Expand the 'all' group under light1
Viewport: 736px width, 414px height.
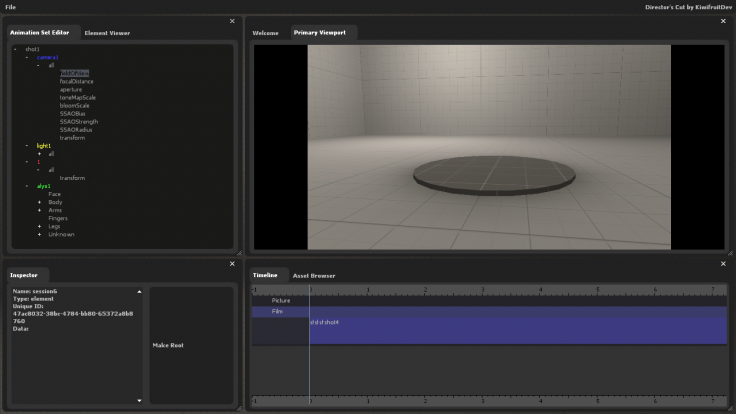(39, 154)
